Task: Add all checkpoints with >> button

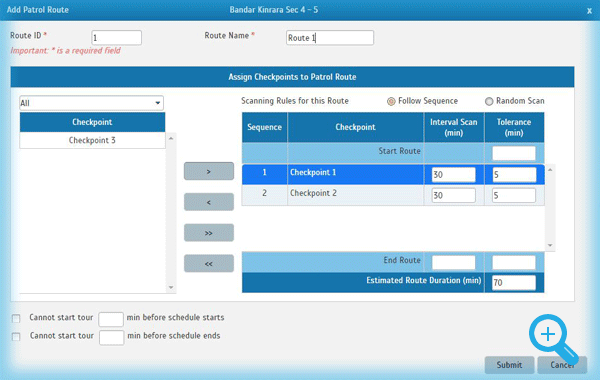Action: point(209,233)
